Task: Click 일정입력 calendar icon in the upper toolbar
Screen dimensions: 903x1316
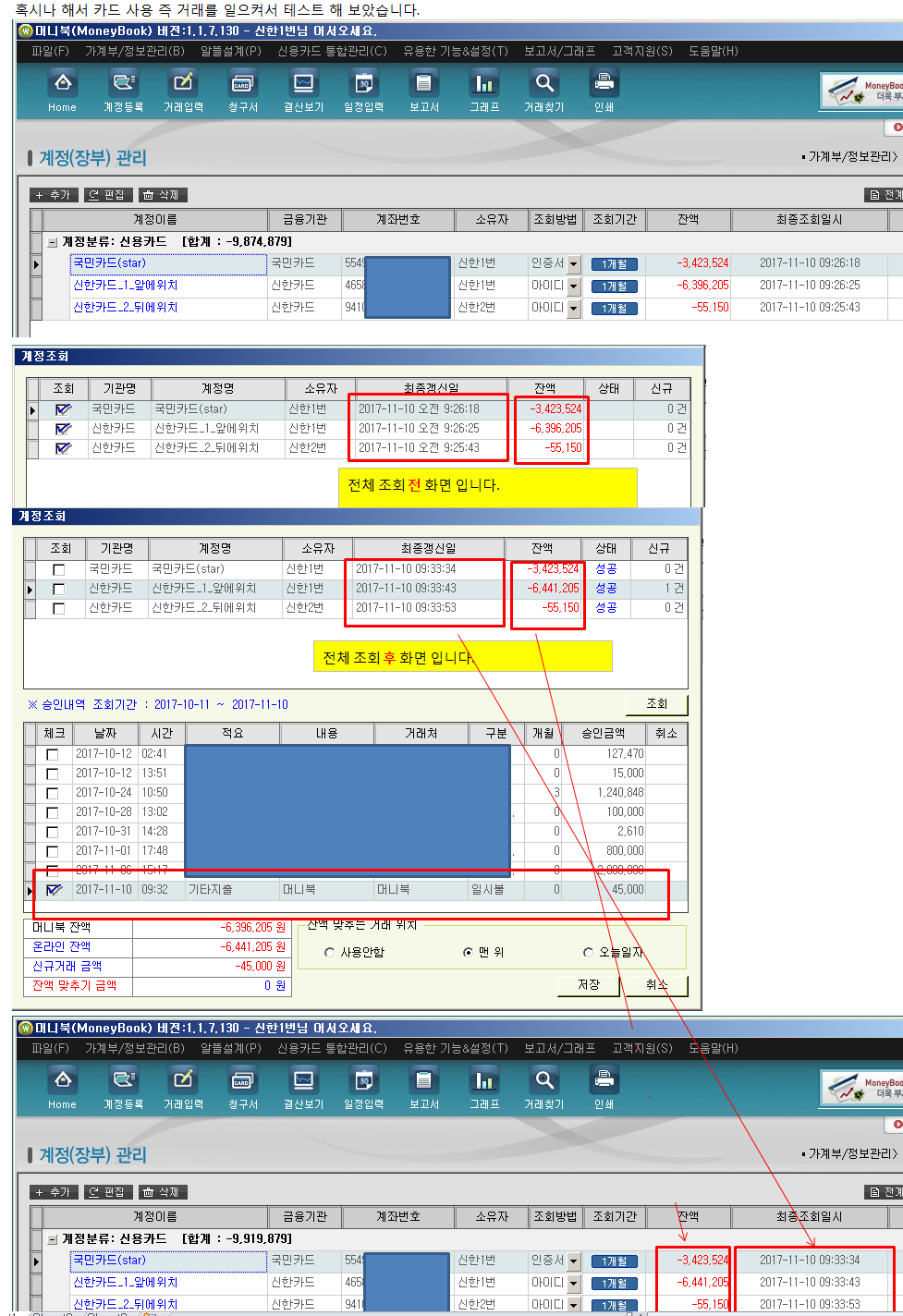Action: pyautogui.click(x=363, y=85)
